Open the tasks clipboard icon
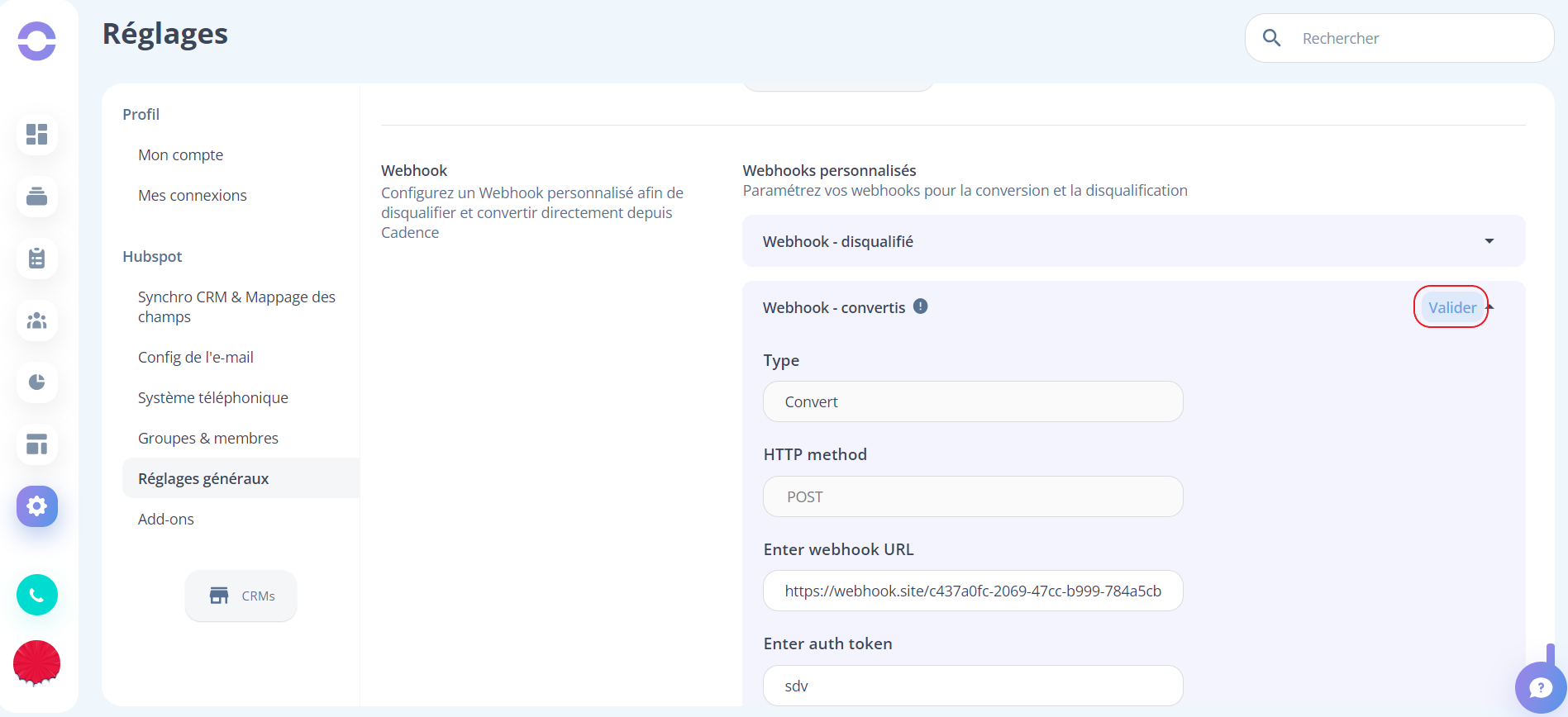This screenshot has height=717, width=1568. tap(37, 259)
